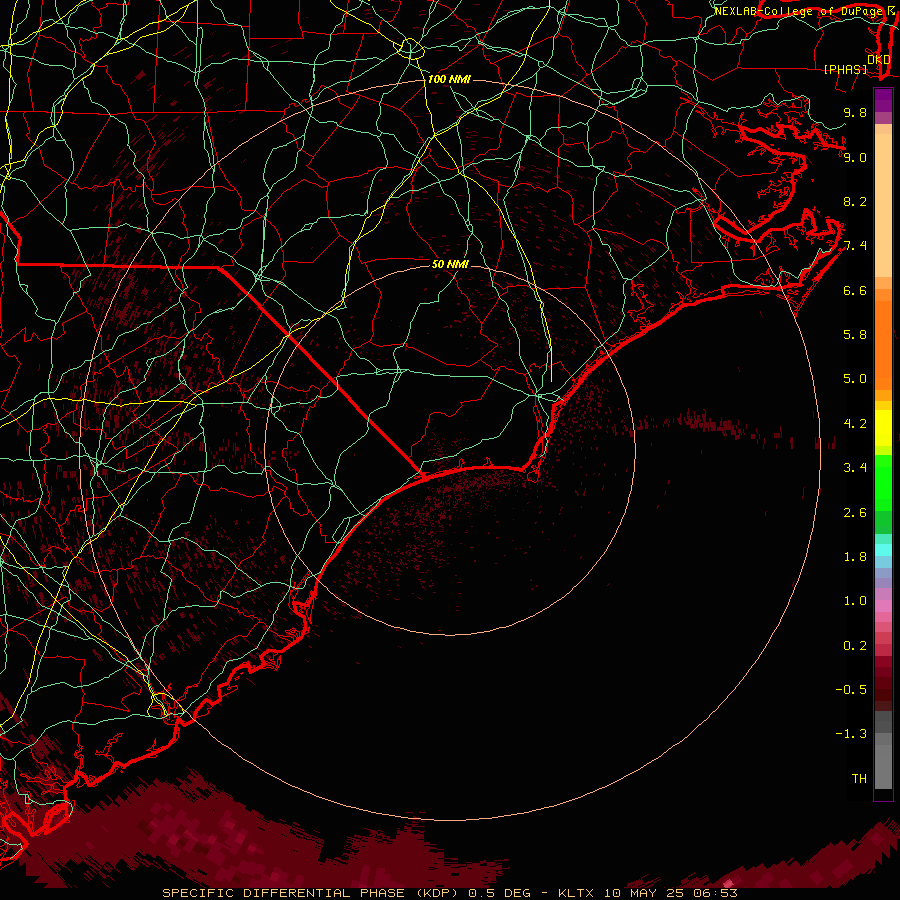This screenshot has width=900, height=900.
Task: Click the 7.4 value on the color scale
Action: point(855,246)
